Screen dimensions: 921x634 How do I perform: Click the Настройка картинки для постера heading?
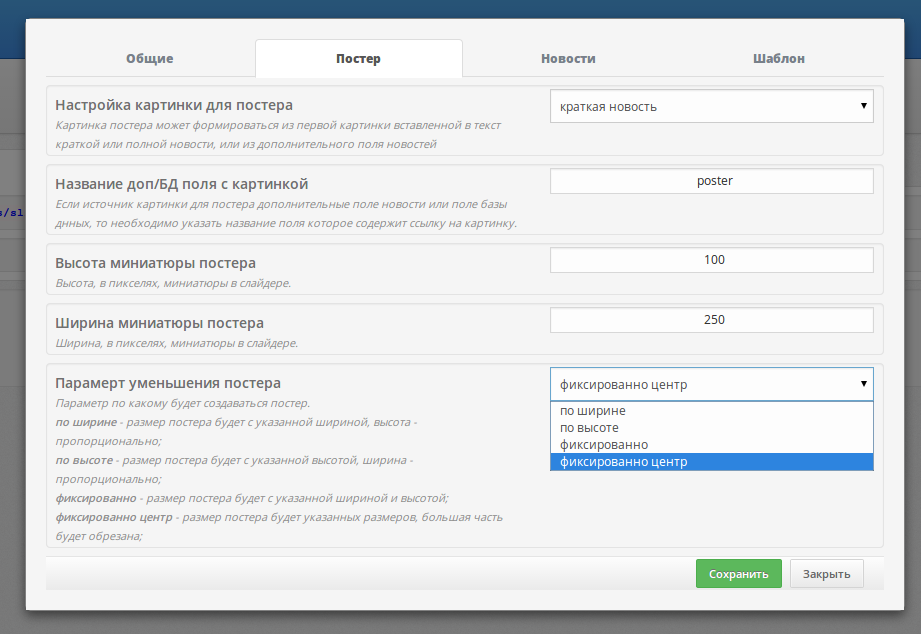tap(174, 105)
